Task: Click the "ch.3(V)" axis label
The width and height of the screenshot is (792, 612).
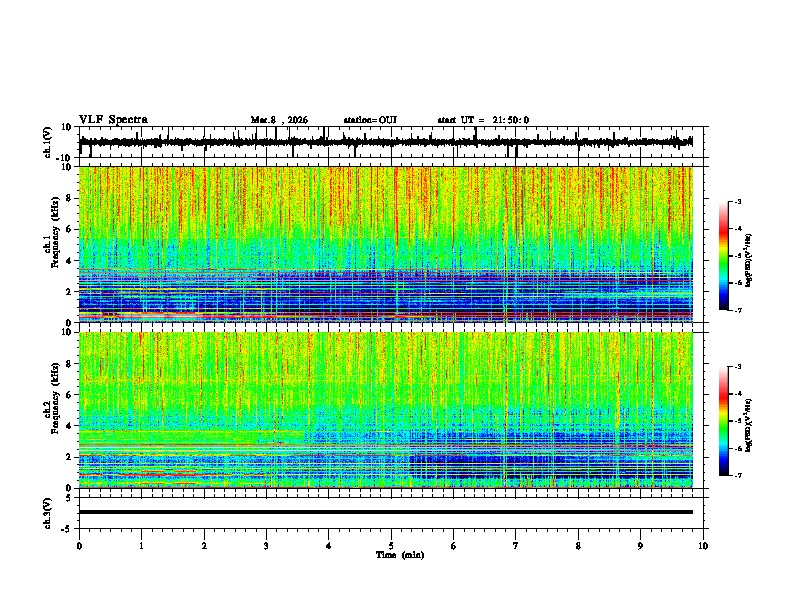Action: tap(48, 513)
